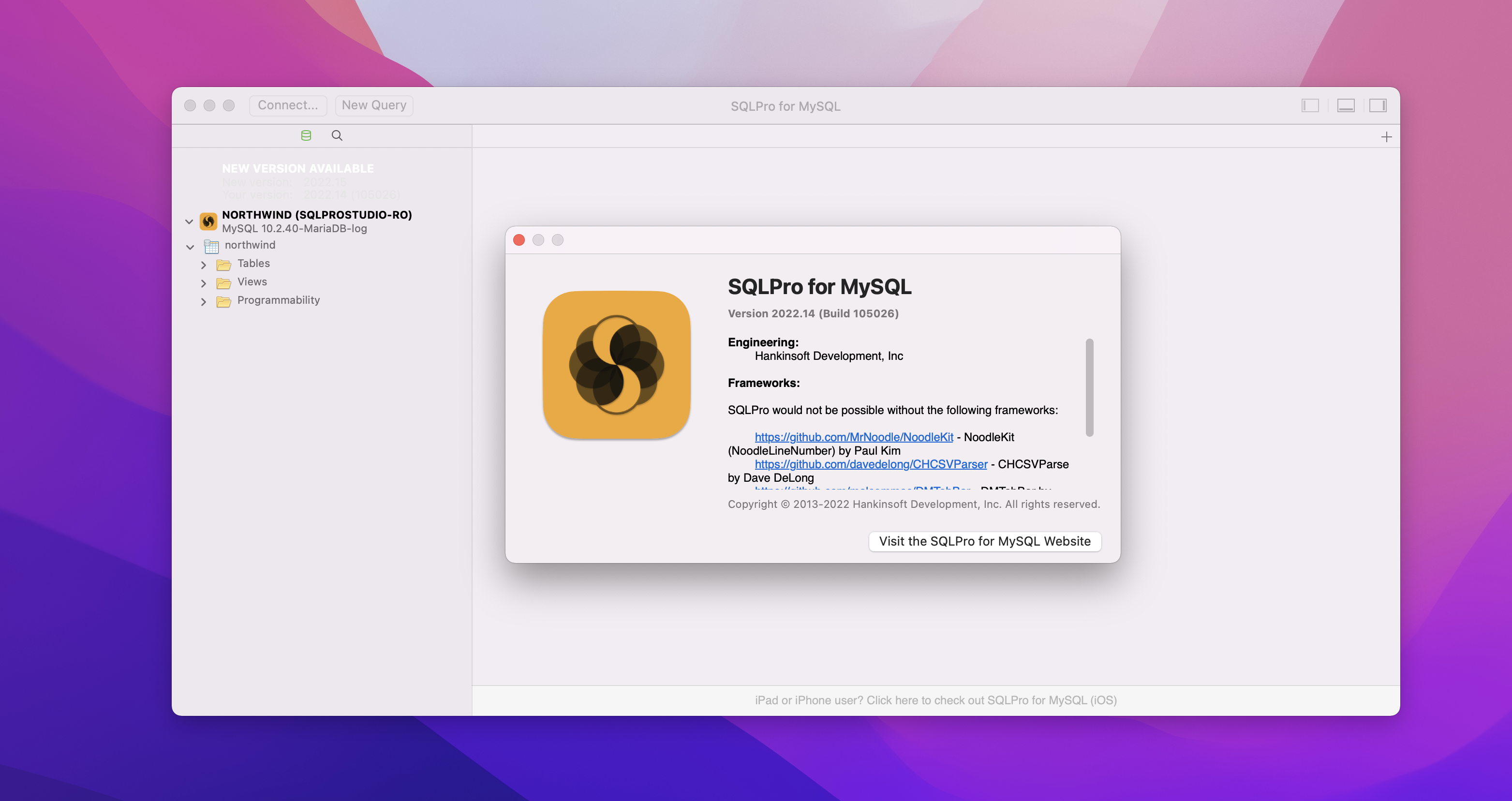Select the Programmability tree item
This screenshot has width=1512, height=801.
coord(278,300)
